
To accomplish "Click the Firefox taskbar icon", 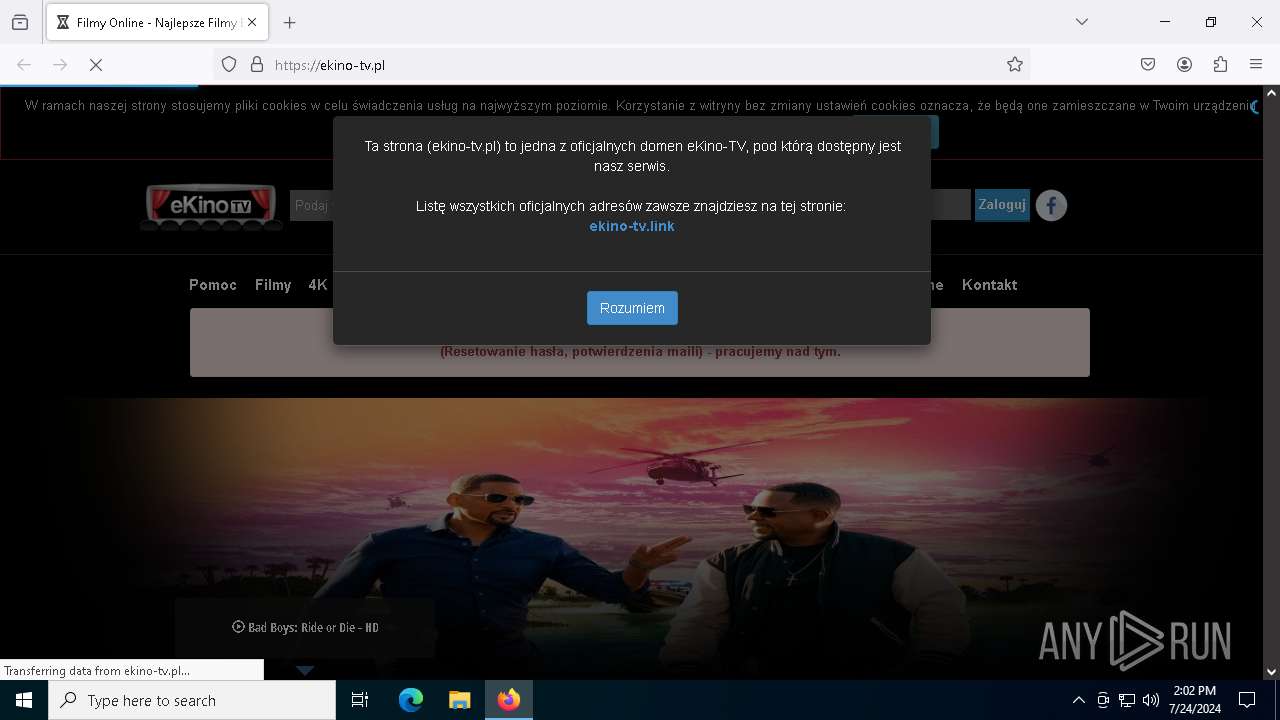I will (x=509, y=700).
